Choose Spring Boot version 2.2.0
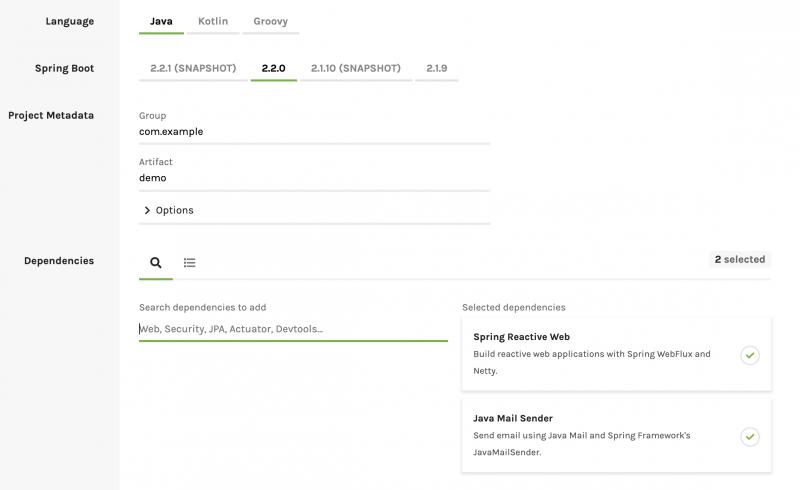Viewport: 800px width, 490px height. pos(273,68)
